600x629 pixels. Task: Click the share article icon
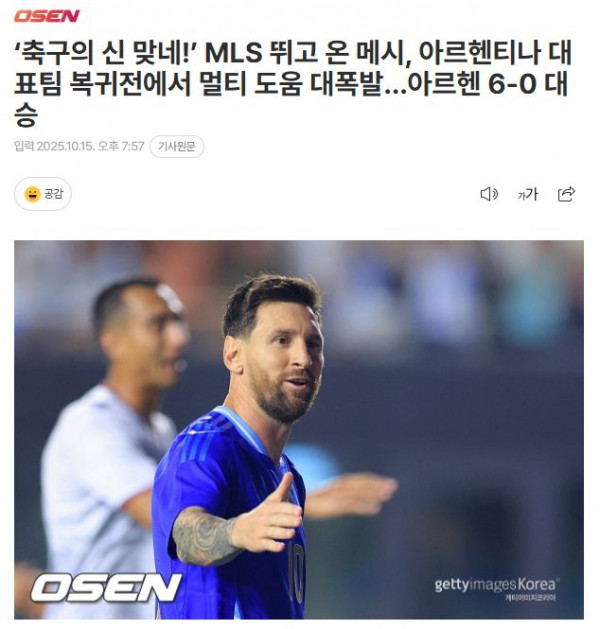(x=566, y=194)
